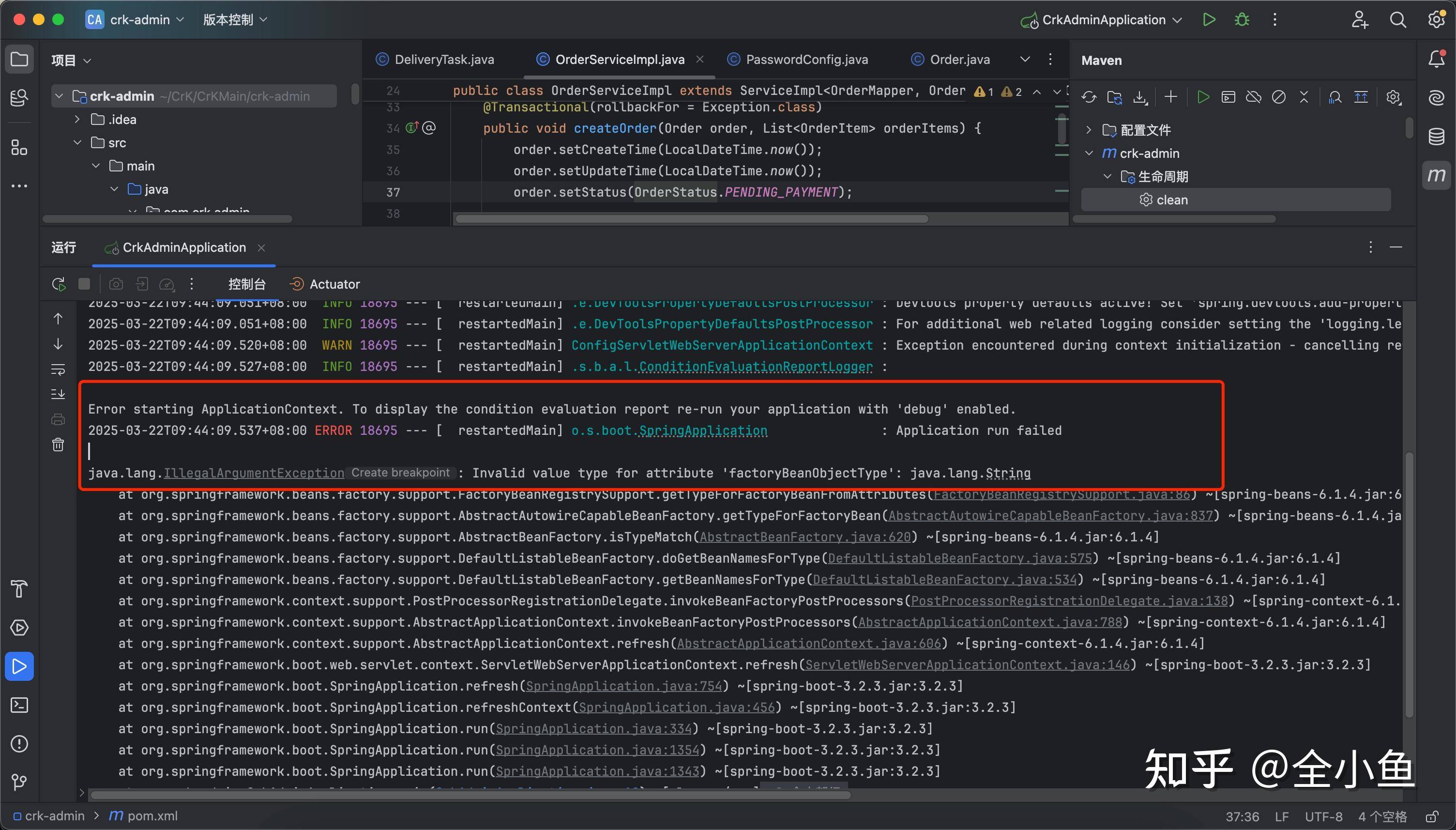Click editor horizontal scrollbar
1456x830 pixels.
tap(692, 219)
